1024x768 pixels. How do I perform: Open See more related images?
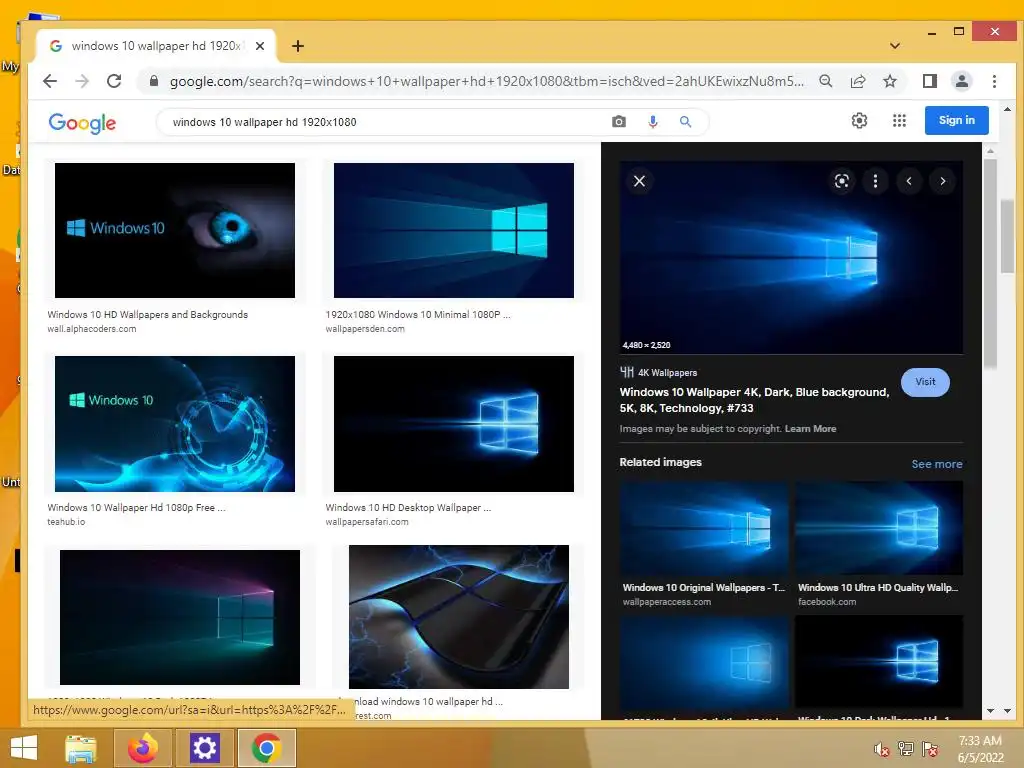click(x=936, y=464)
